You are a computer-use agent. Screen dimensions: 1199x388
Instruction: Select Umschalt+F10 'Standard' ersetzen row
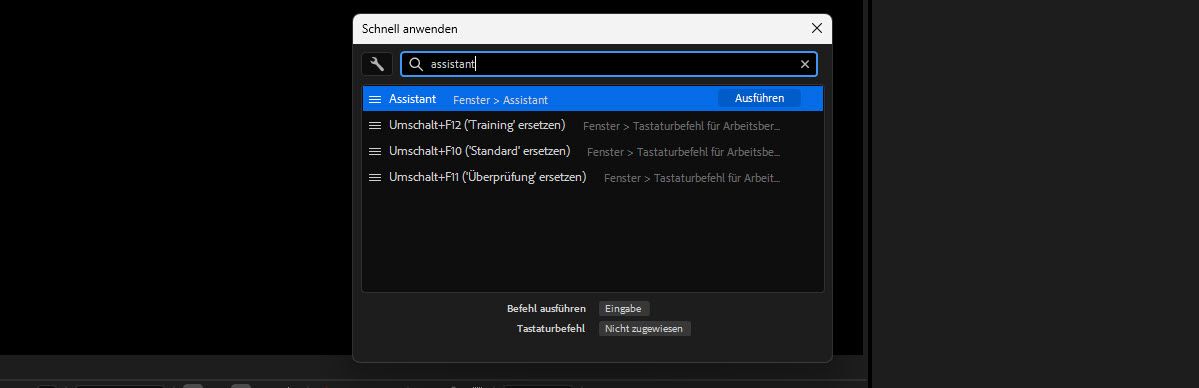(x=593, y=151)
